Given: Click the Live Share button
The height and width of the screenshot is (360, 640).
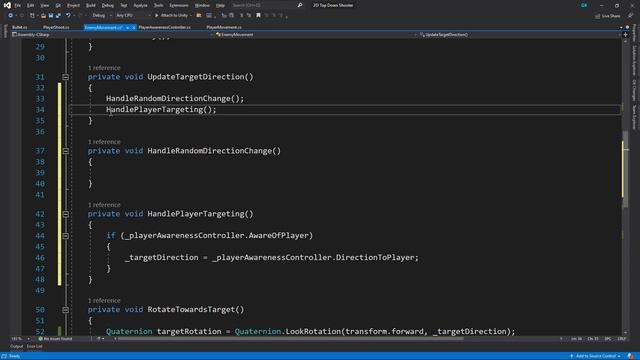Looking at the screenshot, I should pos(608,16).
